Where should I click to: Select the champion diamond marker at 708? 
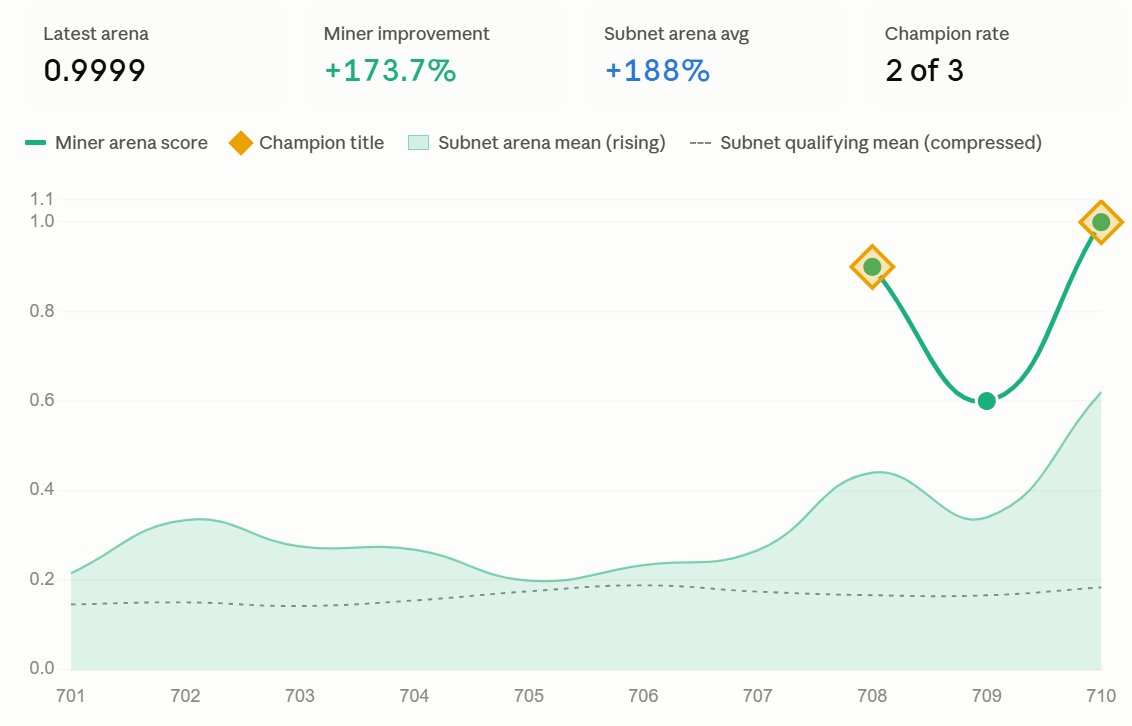[x=872, y=267]
